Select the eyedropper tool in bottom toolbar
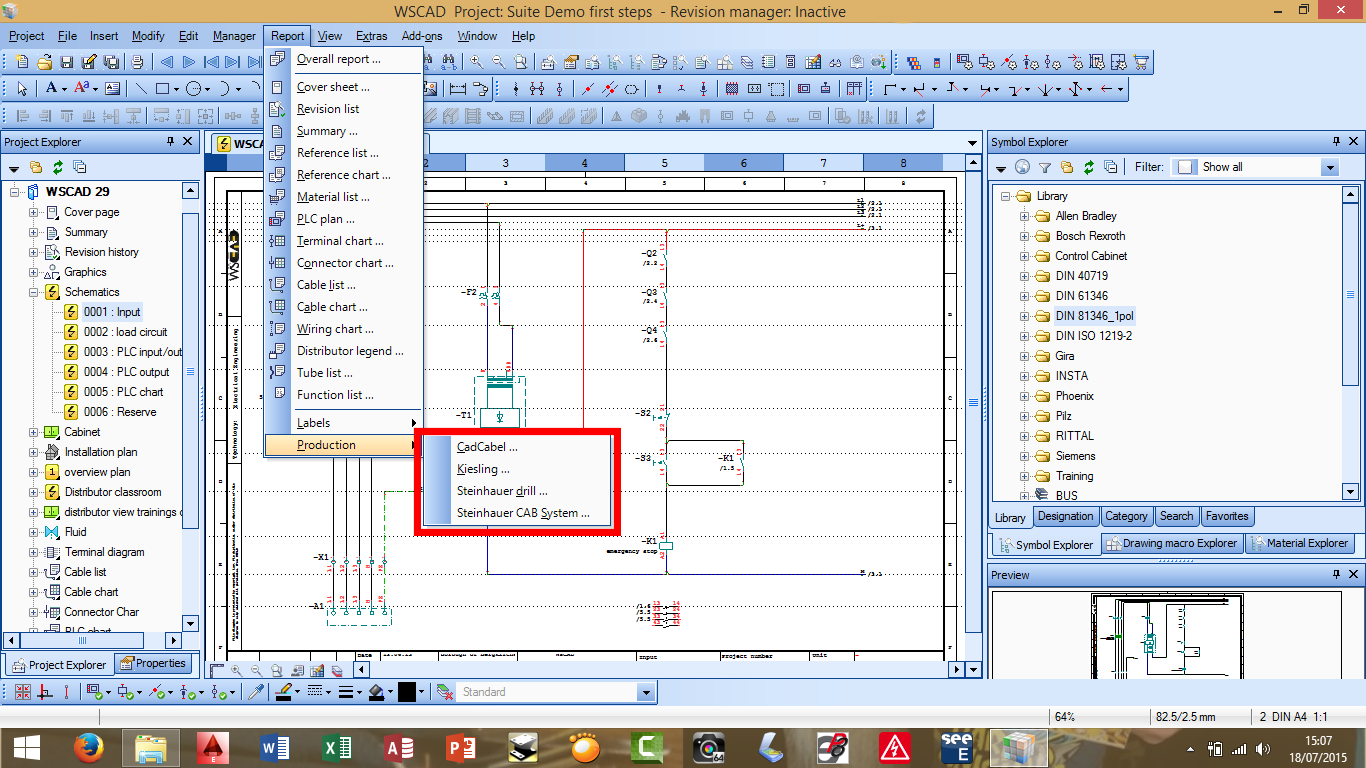The width and height of the screenshot is (1366, 768). click(255, 691)
